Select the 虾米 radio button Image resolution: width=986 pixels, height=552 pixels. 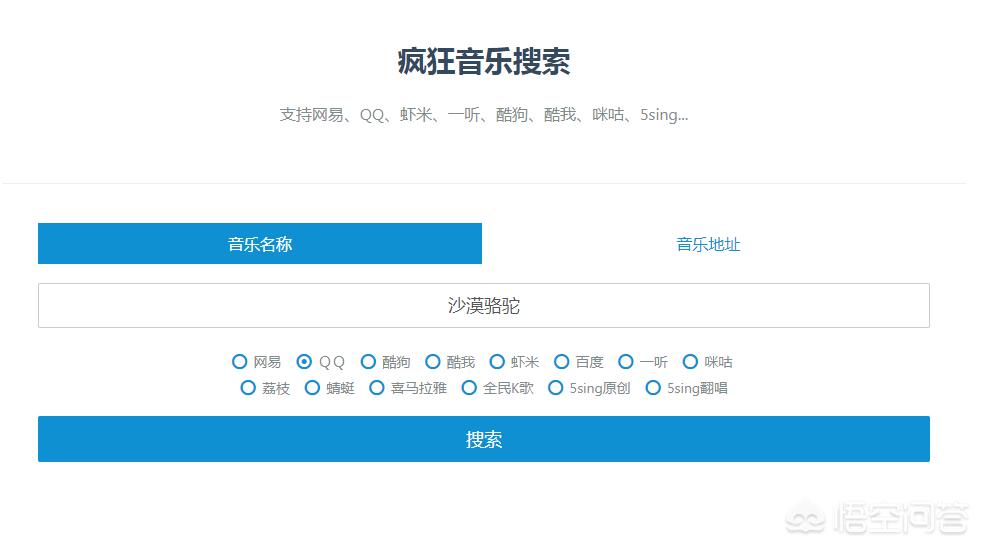tap(497, 362)
